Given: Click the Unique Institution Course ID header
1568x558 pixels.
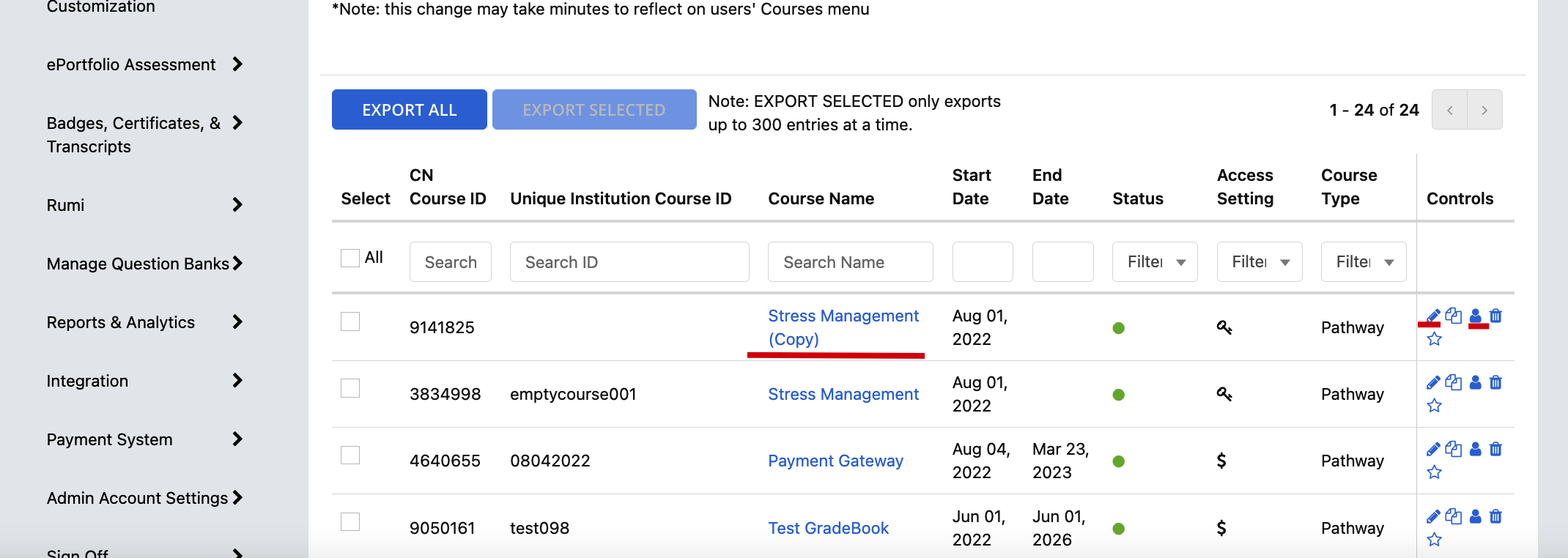Looking at the screenshot, I should coord(621,198).
